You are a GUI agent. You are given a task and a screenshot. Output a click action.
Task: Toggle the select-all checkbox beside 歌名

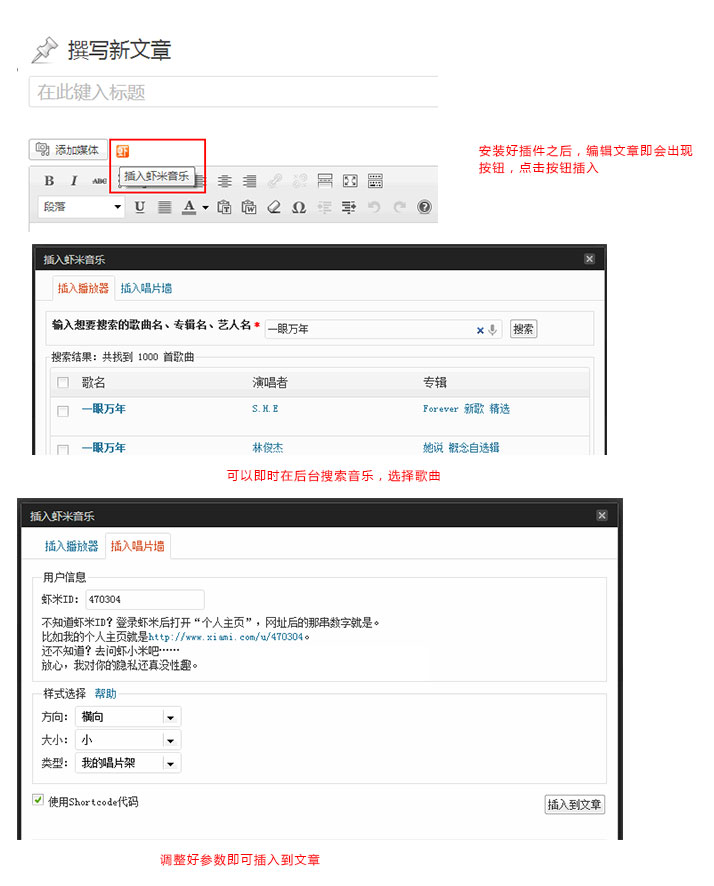pyautogui.click(x=63, y=383)
